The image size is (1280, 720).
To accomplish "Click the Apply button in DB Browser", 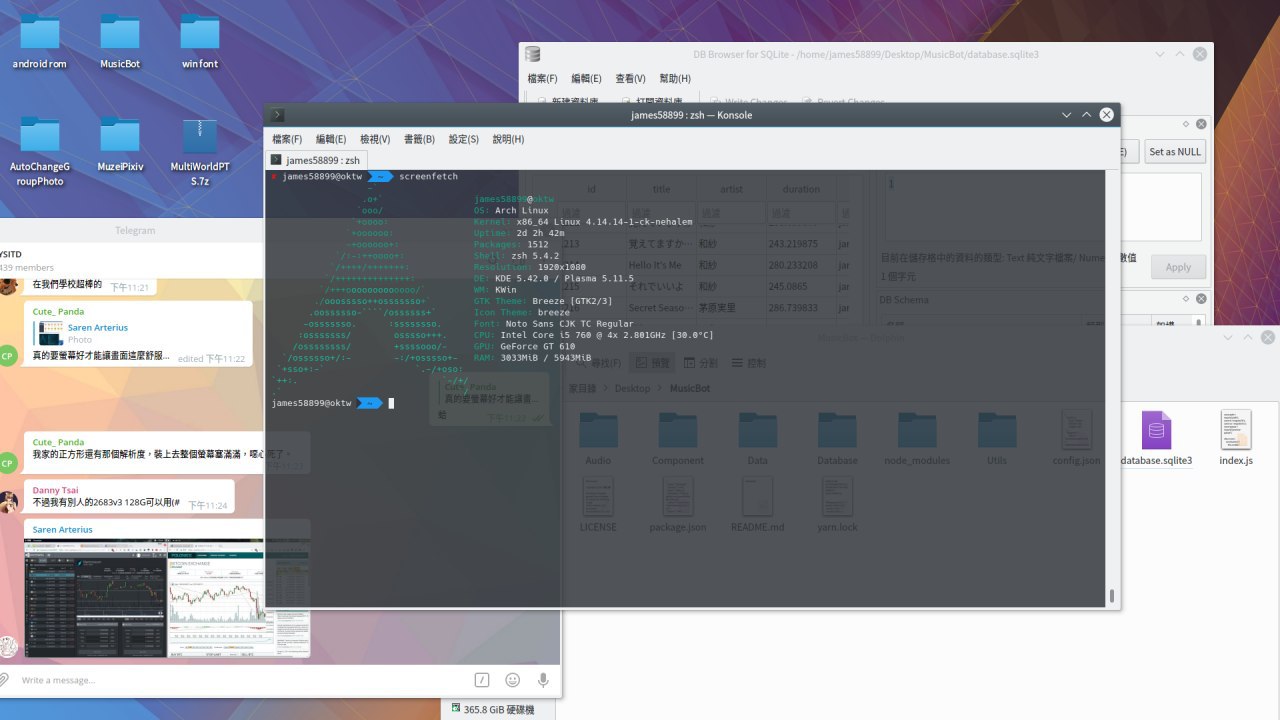I will (1178, 267).
